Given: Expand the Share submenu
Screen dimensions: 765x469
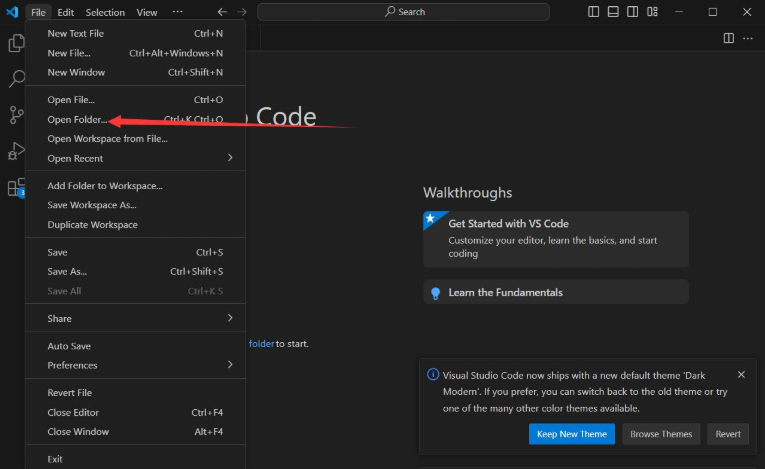Looking at the screenshot, I should click(x=135, y=318).
